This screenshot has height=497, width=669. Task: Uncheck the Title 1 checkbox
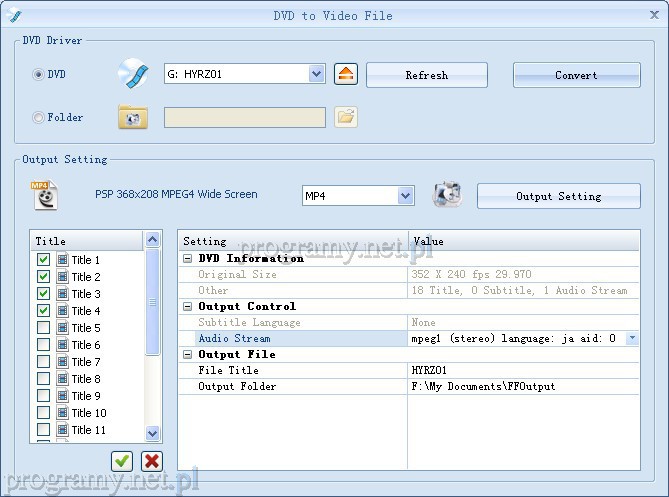[43, 260]
